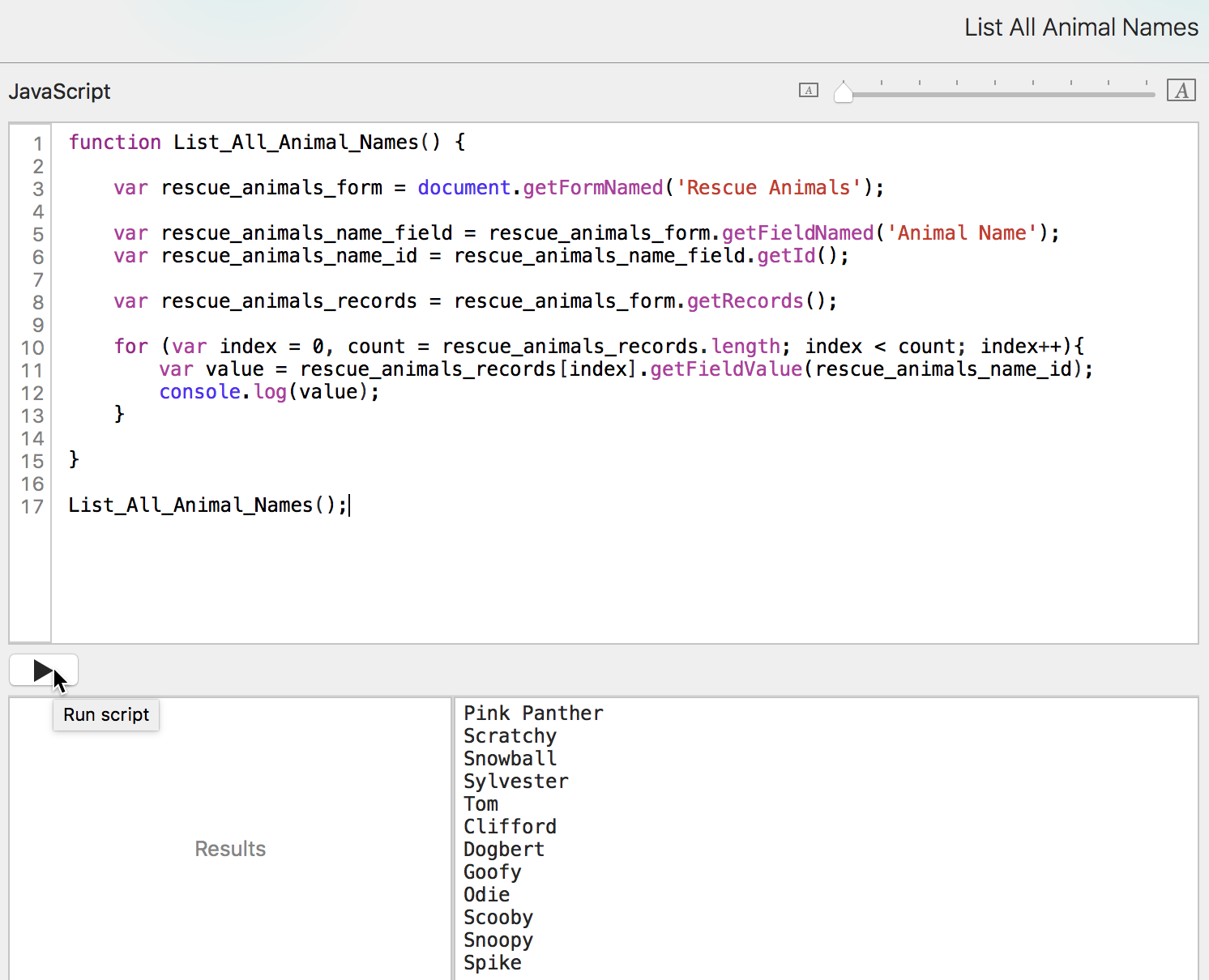1209x980 pixels.
Task: Click the Run script play button
Action: 43,671
